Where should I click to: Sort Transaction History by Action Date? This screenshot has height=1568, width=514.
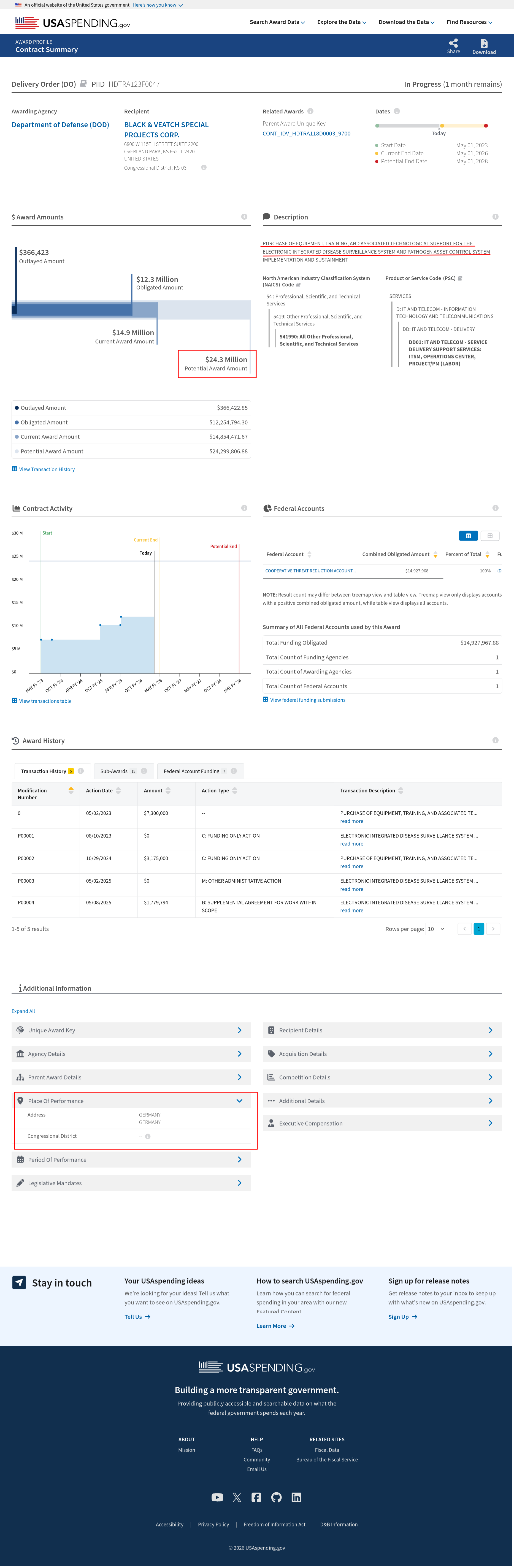click(118, 791)
